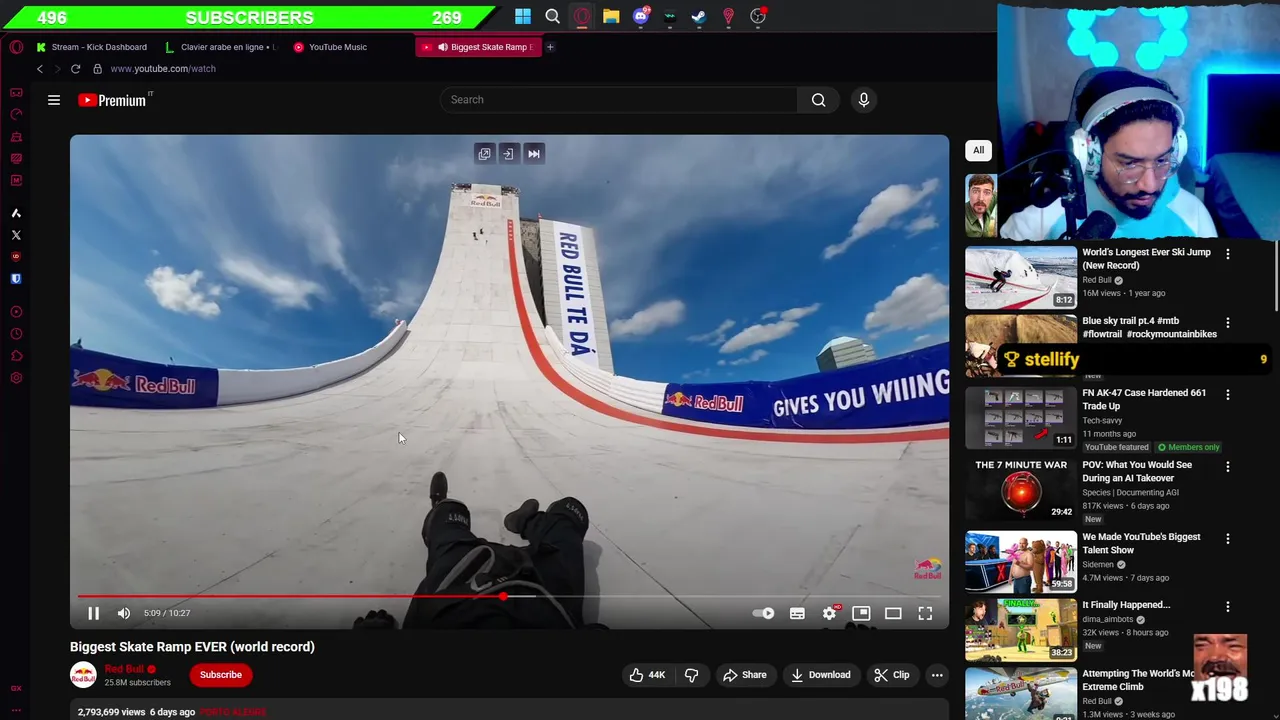
Task: Open POV: What You Would See title
Action: [x=1137, y=472]
